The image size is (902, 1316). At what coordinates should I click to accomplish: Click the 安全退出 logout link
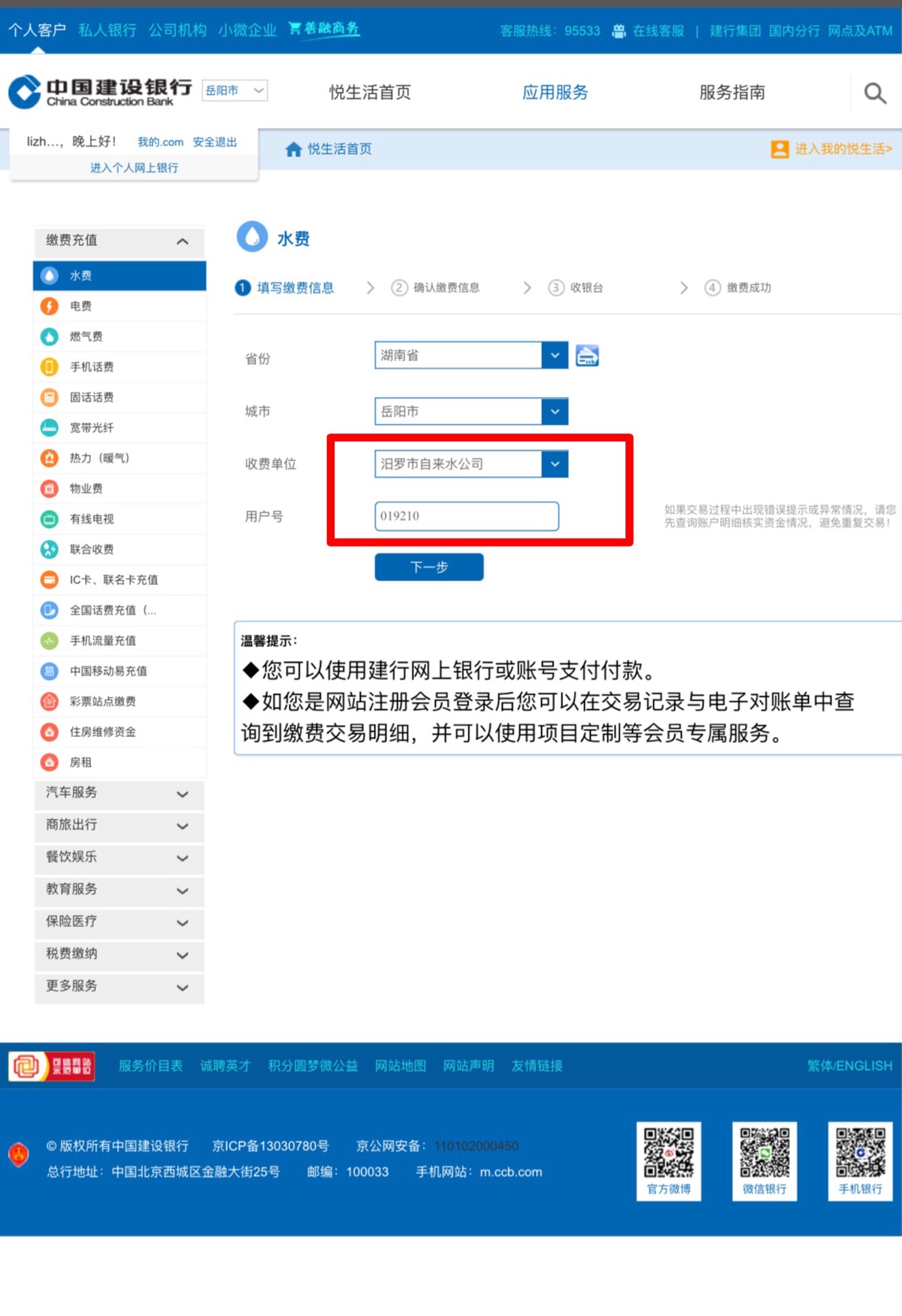click(214, 142)
